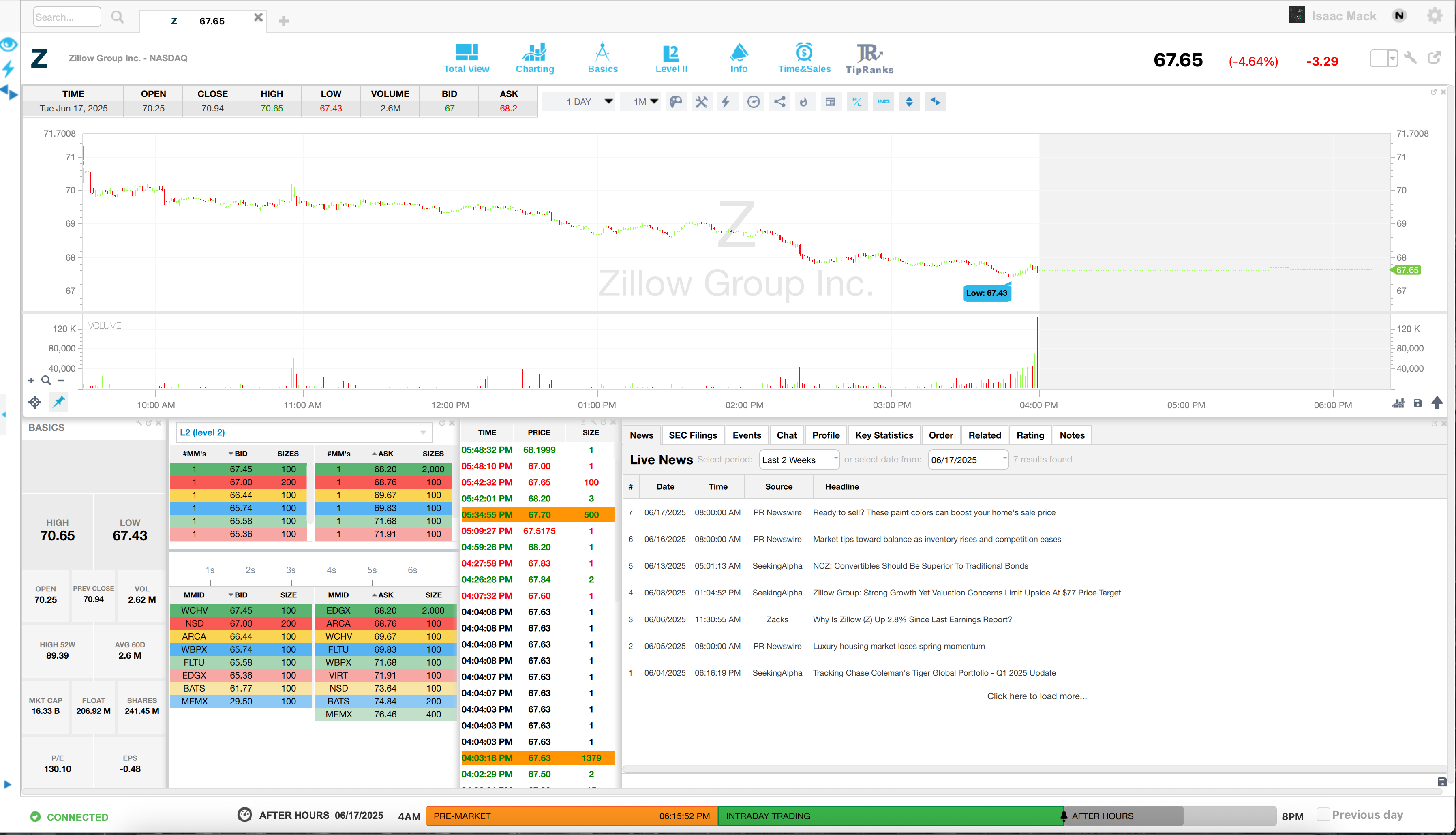The width and height of the screenshot is (1456, 835).
Task: Click the up arrow icon below chart
Action: click(x=1437, y=403)
